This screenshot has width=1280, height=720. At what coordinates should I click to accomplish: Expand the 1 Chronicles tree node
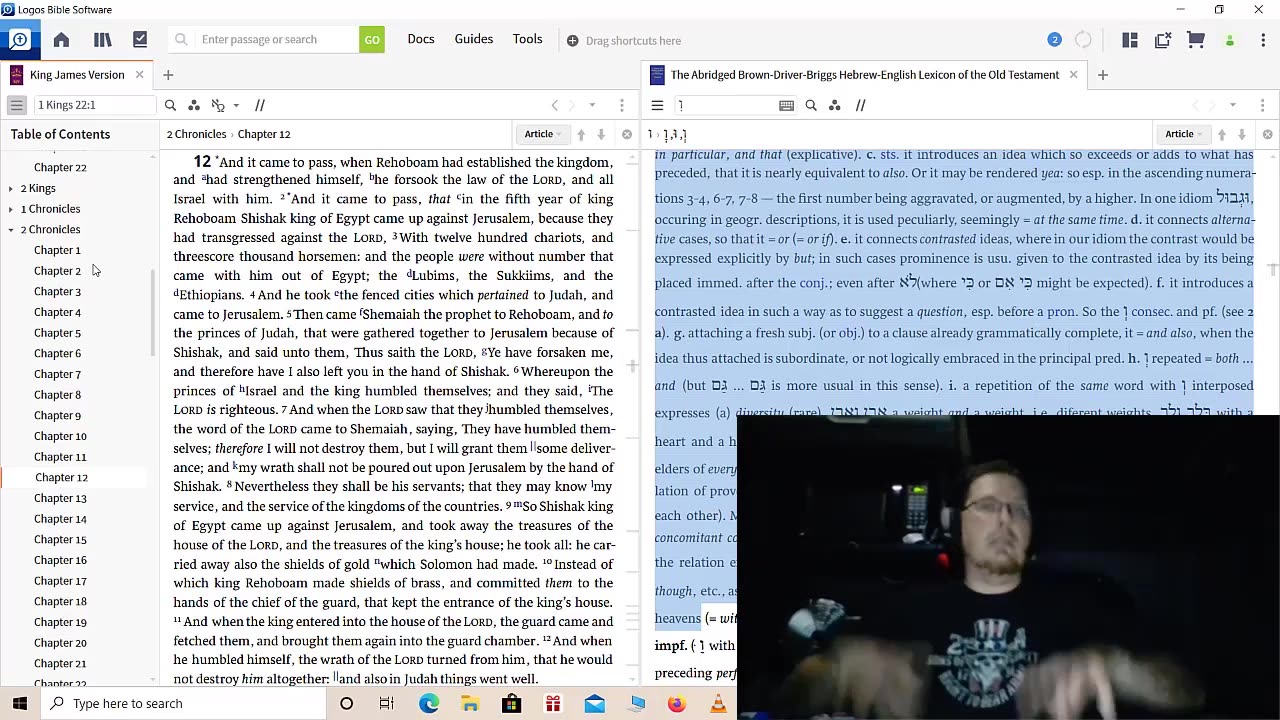11,209
